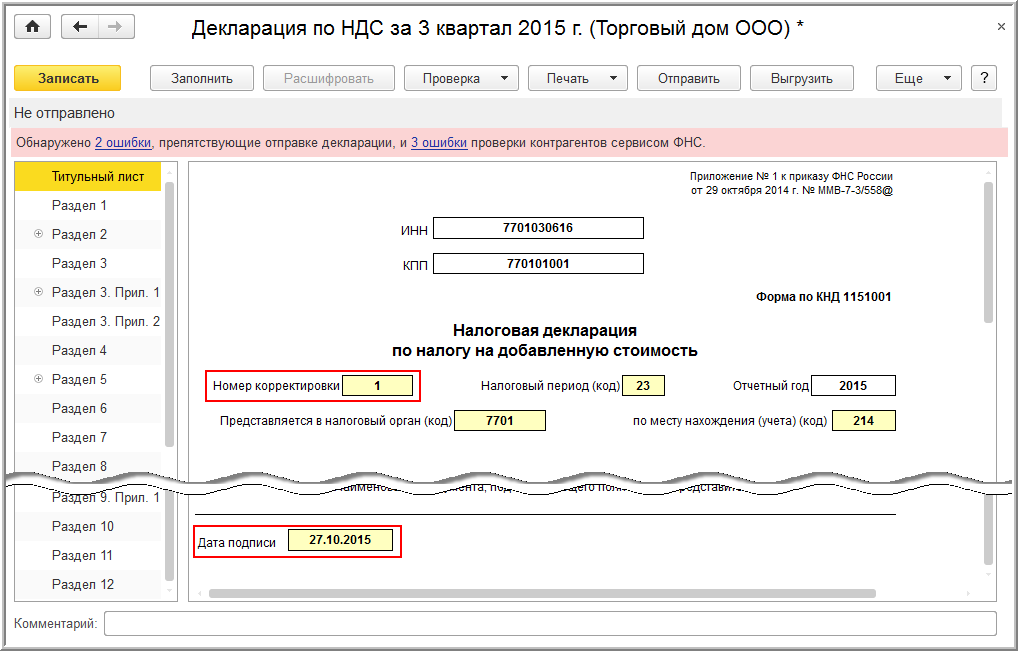Select Раздел 11 in the section list
Viewport: 1018px width, 651px height.
click(88, 556)
